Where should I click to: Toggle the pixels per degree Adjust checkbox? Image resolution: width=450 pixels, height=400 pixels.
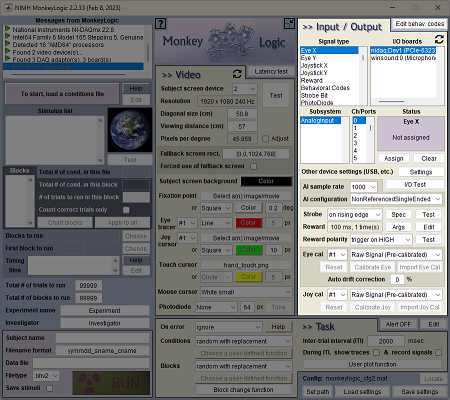(x=265, y=139)
